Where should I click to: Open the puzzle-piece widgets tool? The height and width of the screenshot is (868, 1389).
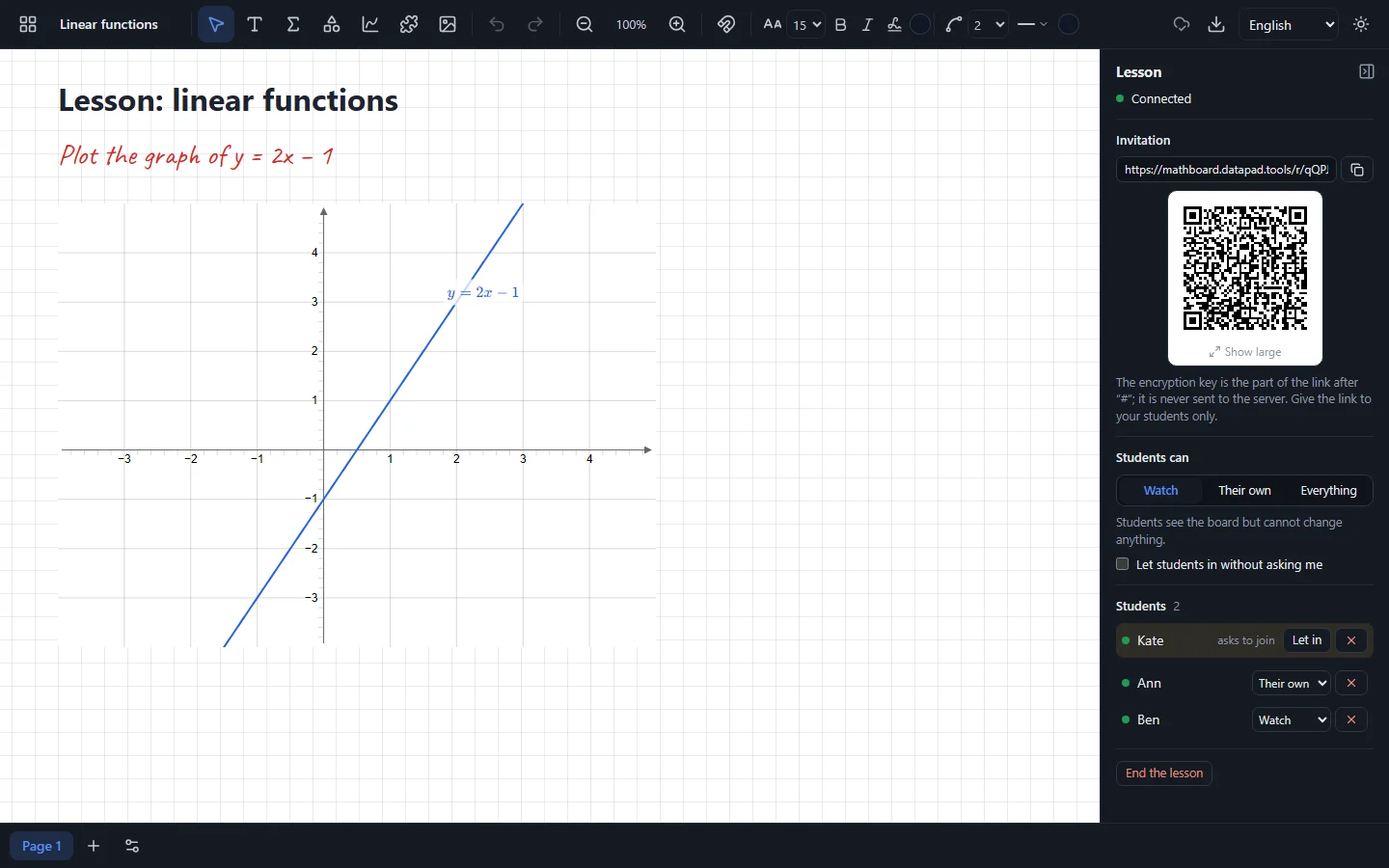(409, 24)
